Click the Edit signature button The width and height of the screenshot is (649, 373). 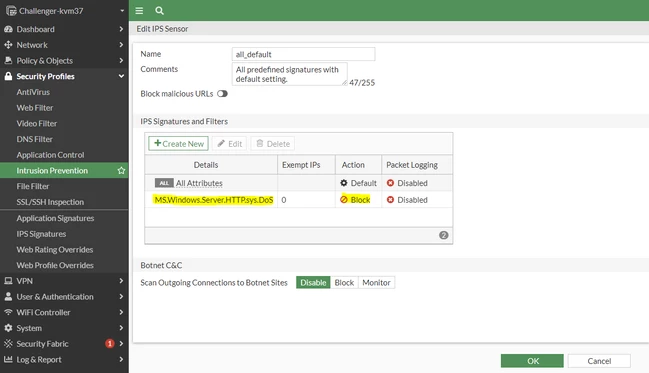(x=230, y=144)
